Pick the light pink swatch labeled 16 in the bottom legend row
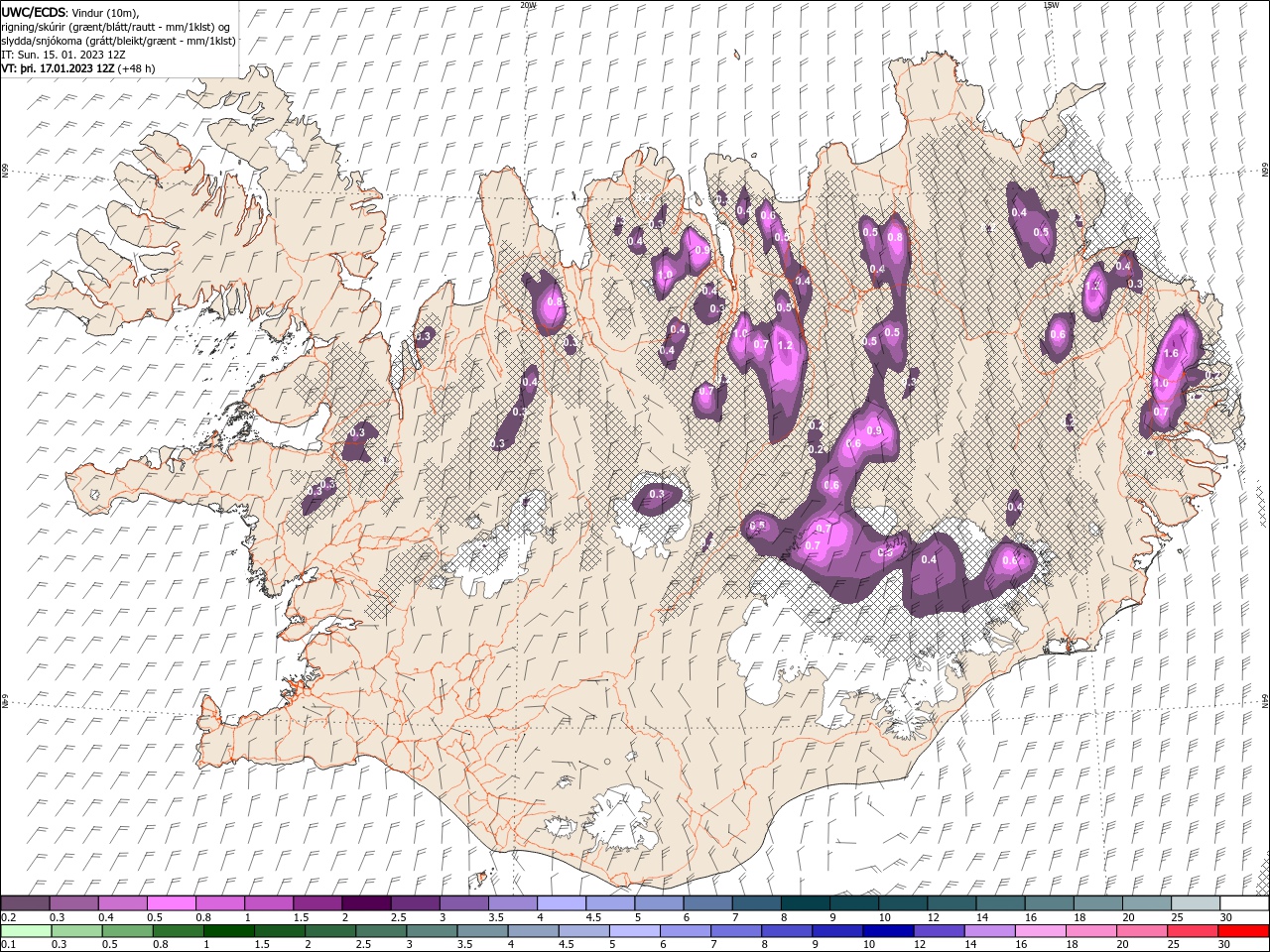Screen dimensions: 1270x952 coord(1040,931)
